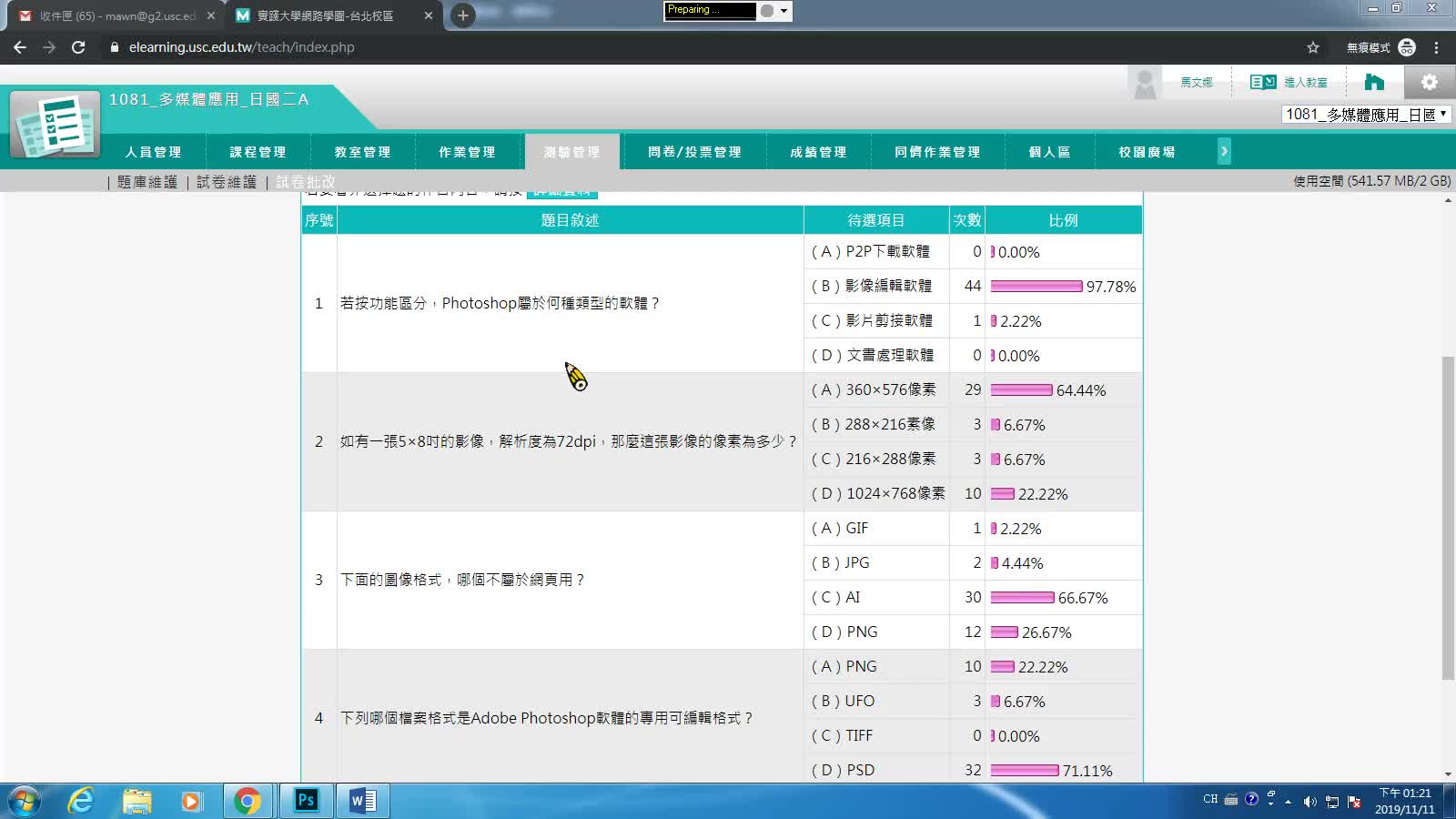
Task: Open the 同儕作業管理 menu
Action: (x=937, y=152)
